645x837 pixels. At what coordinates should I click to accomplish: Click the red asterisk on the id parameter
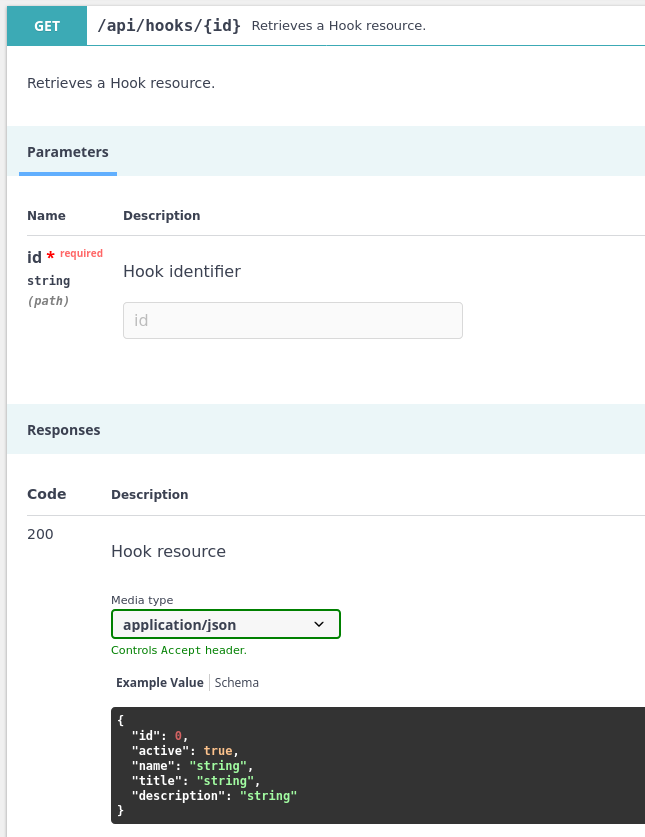[49, 256]
